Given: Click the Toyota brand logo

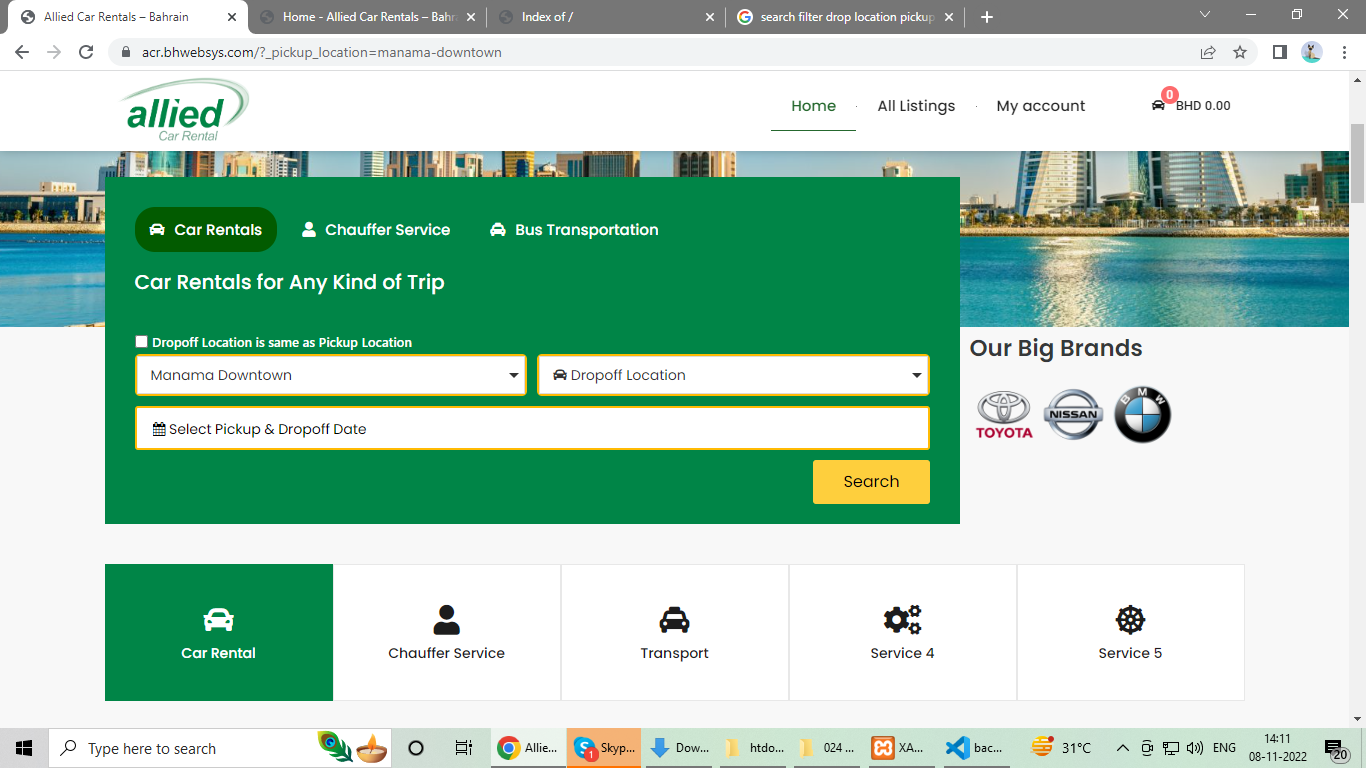Looking at the screenshot, I should pos(1004,414).
